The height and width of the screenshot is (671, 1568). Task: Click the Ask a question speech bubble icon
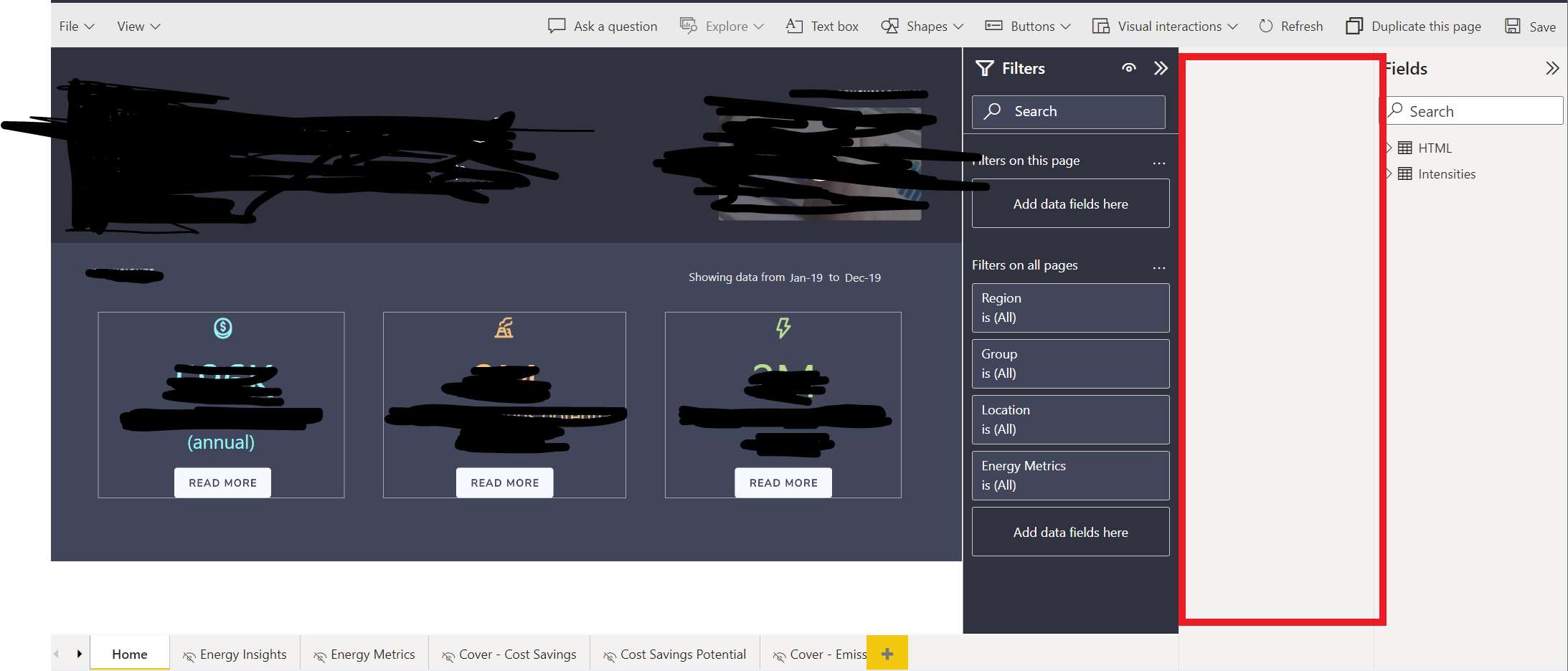[557, 26]
